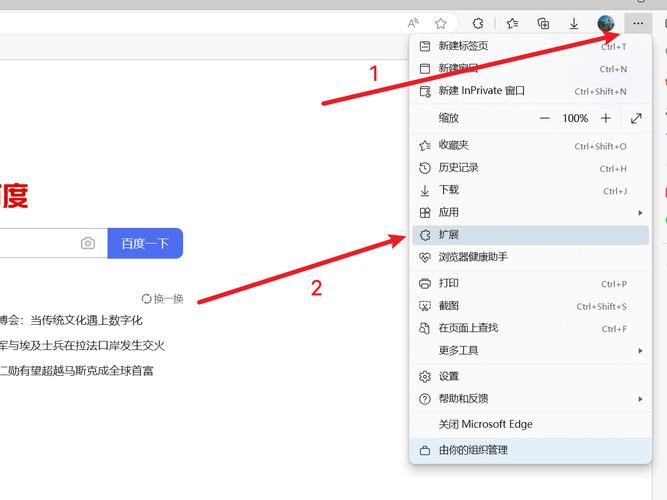Image resolution: width=667 pixels, height=500 pixels.
Task: Enter full screen from the zoom row
Action: tap(636, 118)
